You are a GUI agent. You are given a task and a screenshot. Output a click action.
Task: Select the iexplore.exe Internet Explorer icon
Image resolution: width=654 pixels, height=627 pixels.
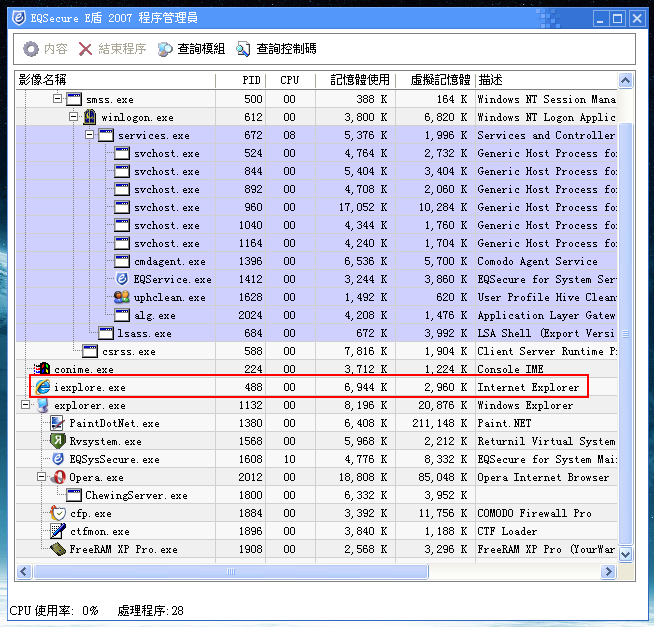[x=43, y=387]
